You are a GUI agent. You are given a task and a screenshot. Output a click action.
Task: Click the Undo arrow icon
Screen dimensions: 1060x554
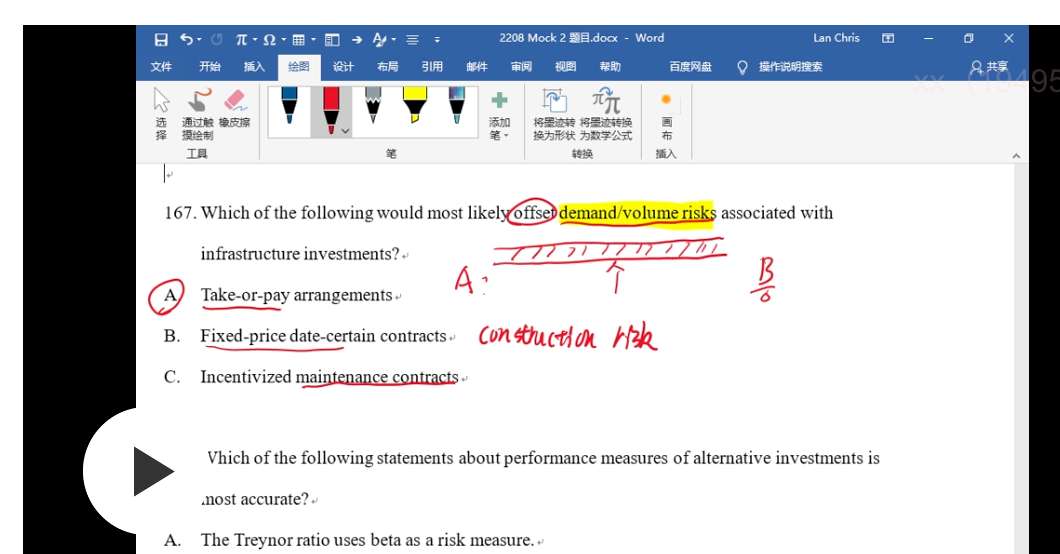[x=187, y=39]
